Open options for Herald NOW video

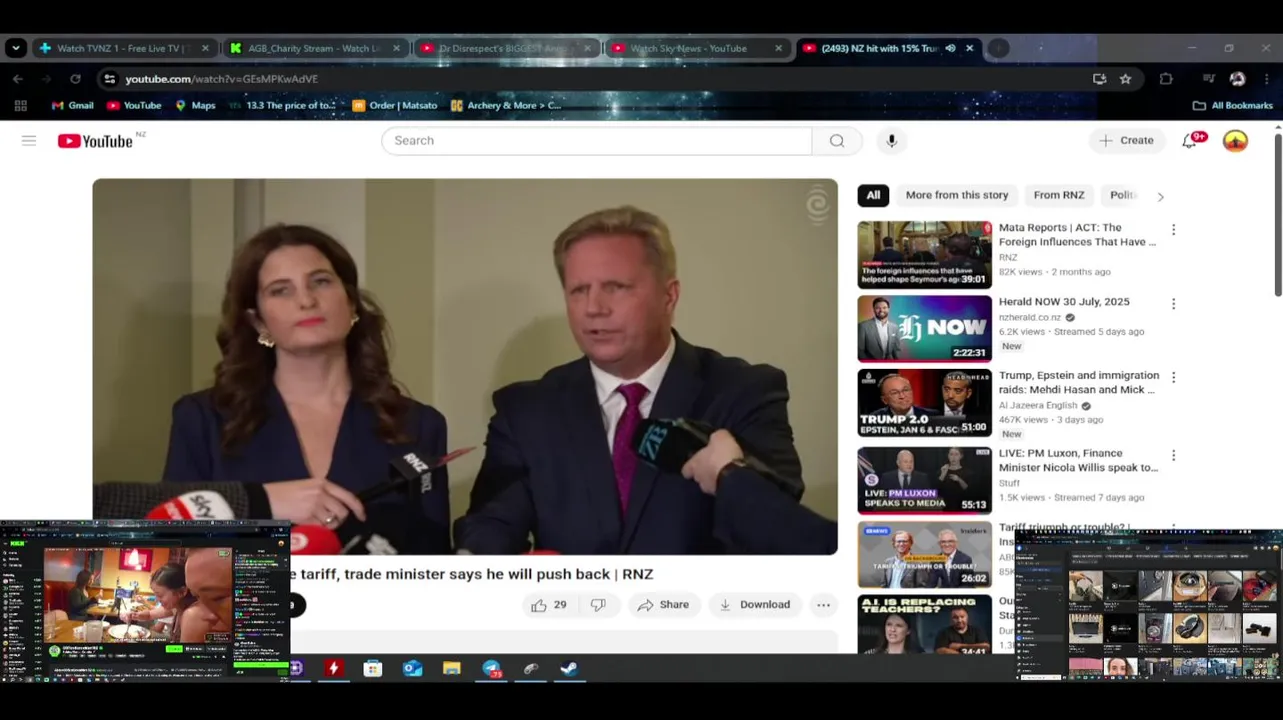[x=1173, y=304]
